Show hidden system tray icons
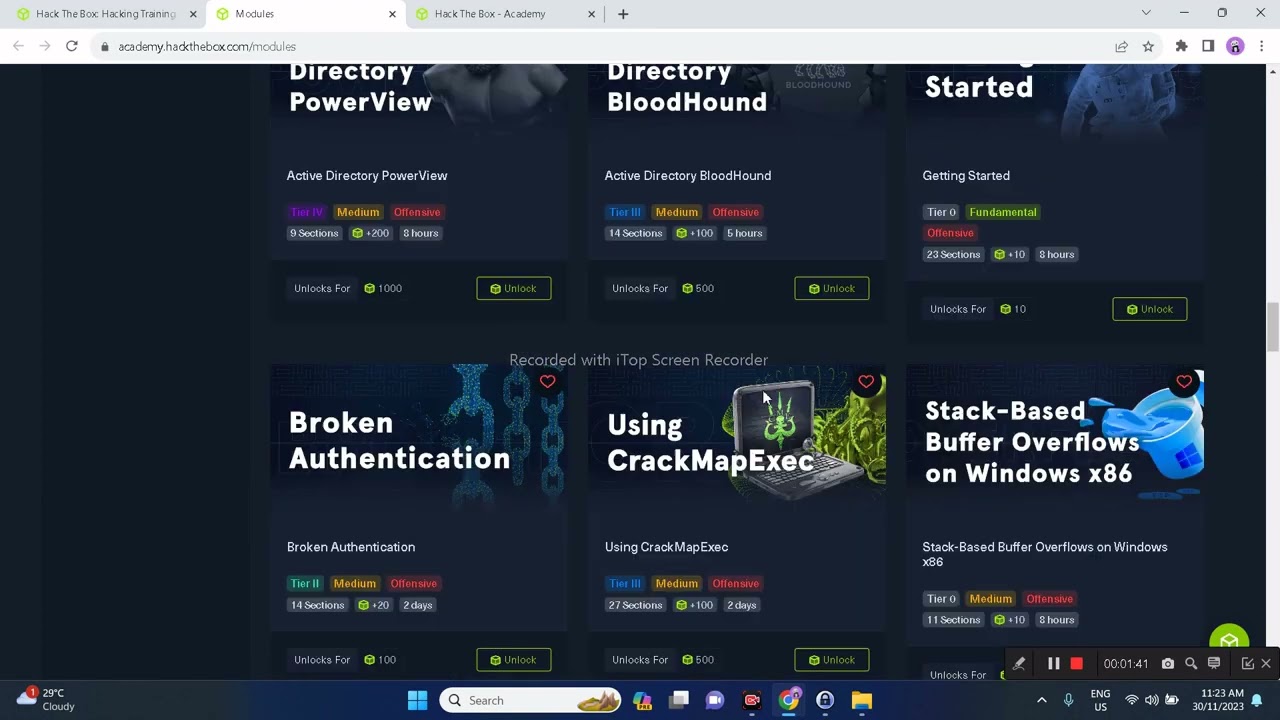Screen dimensions: 1280x720 point(1041,700)
